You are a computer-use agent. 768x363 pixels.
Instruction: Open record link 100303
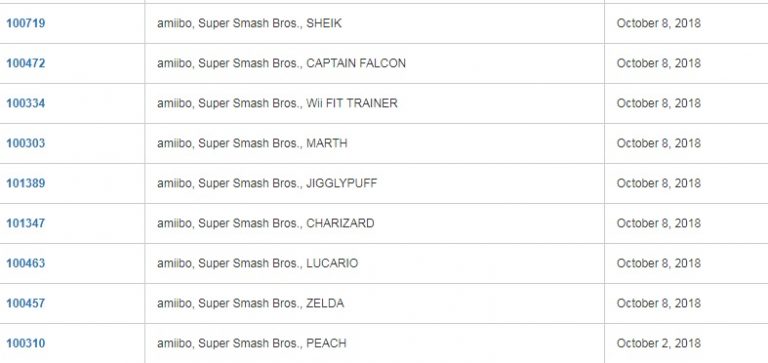point(25,143)
